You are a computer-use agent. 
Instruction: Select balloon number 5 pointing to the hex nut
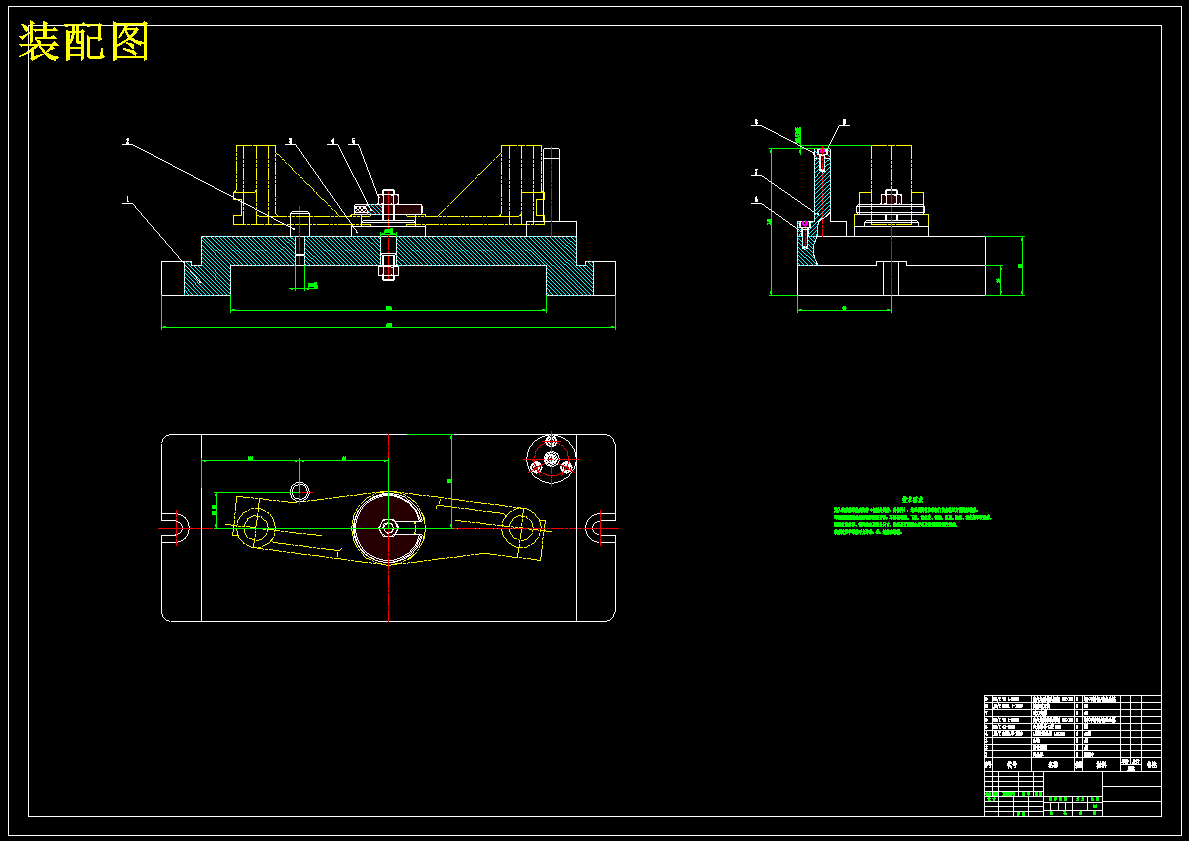353,141
